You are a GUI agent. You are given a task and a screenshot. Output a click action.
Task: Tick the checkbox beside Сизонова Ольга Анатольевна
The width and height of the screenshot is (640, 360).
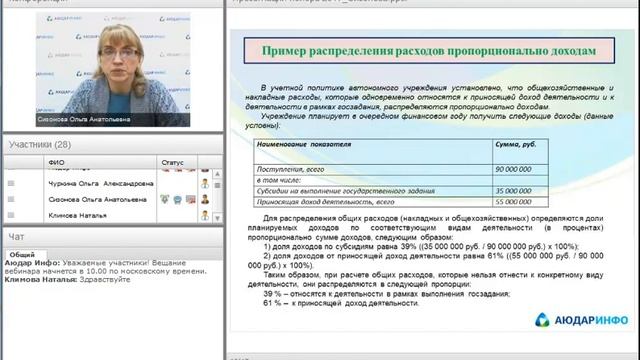11,199
